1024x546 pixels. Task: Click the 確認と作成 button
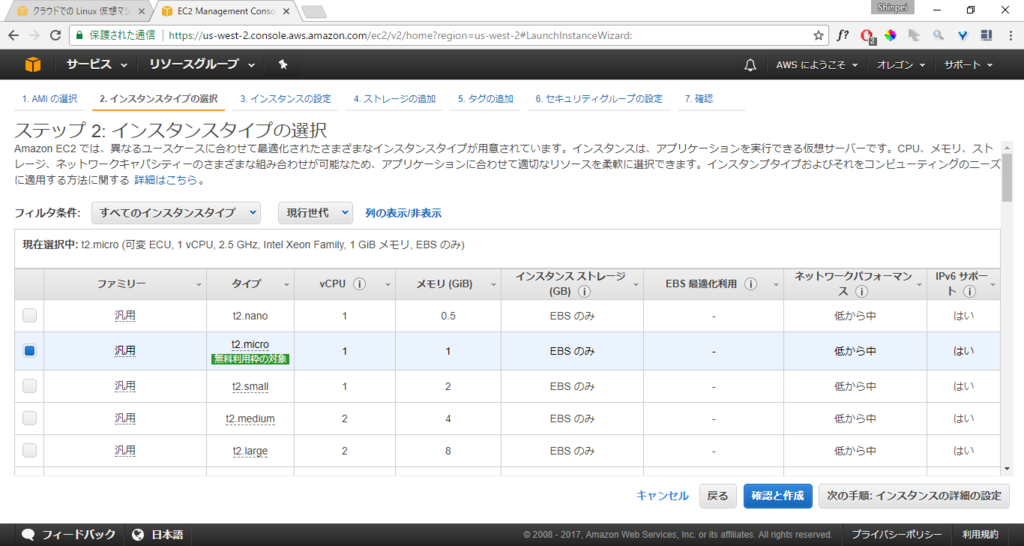[x=777, y=496]
